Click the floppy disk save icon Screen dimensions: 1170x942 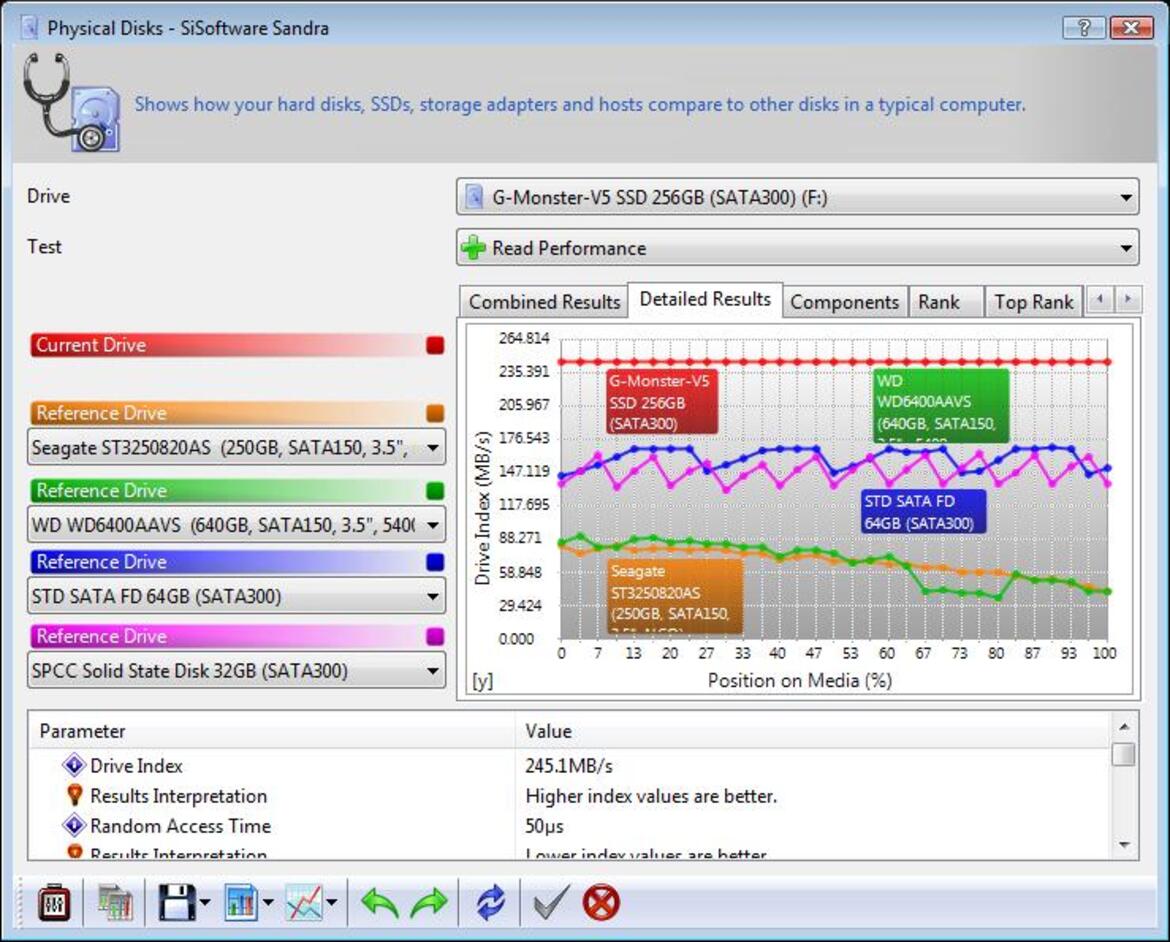[177, 903]
